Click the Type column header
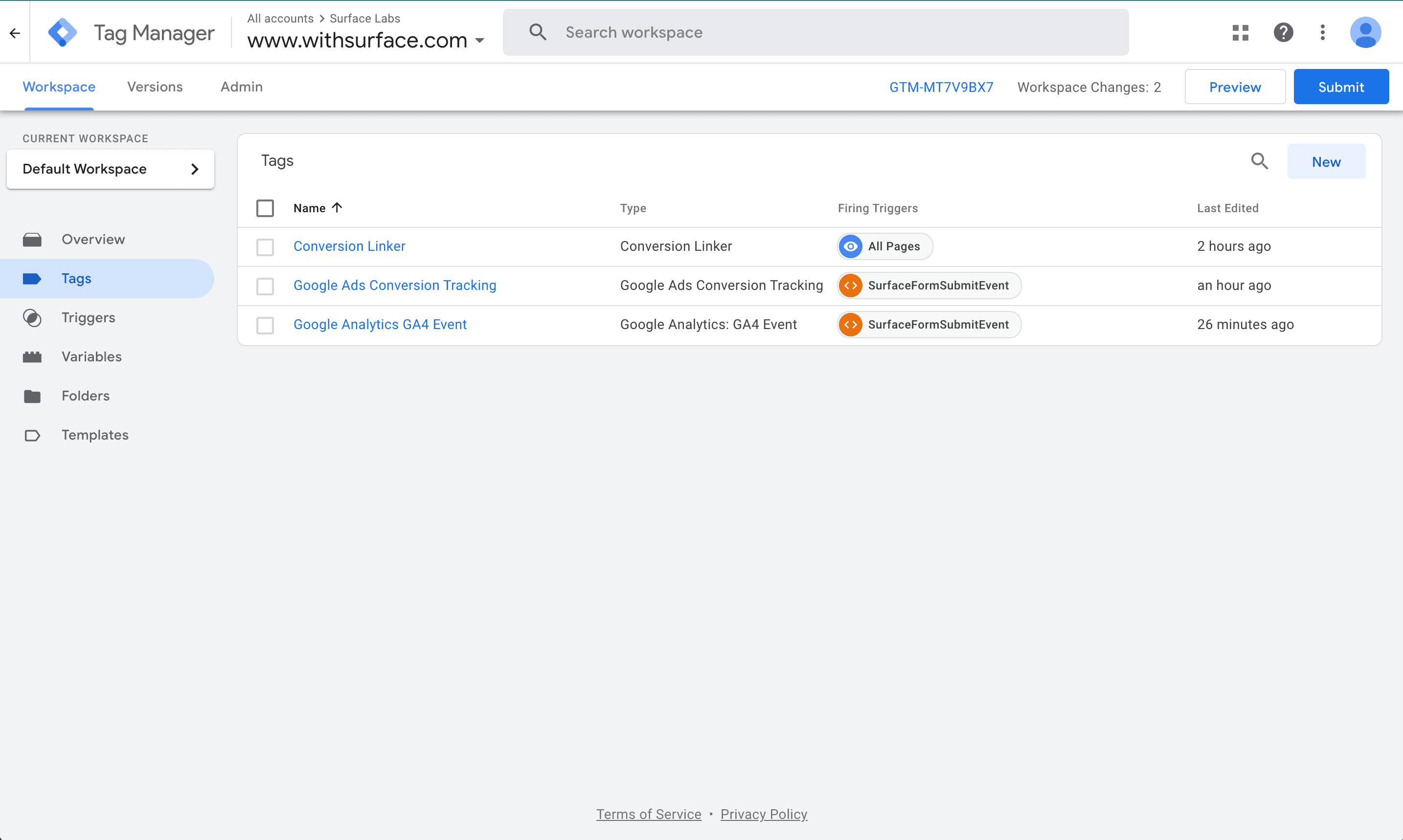The image size is (1403, 840). click(633, 208)
